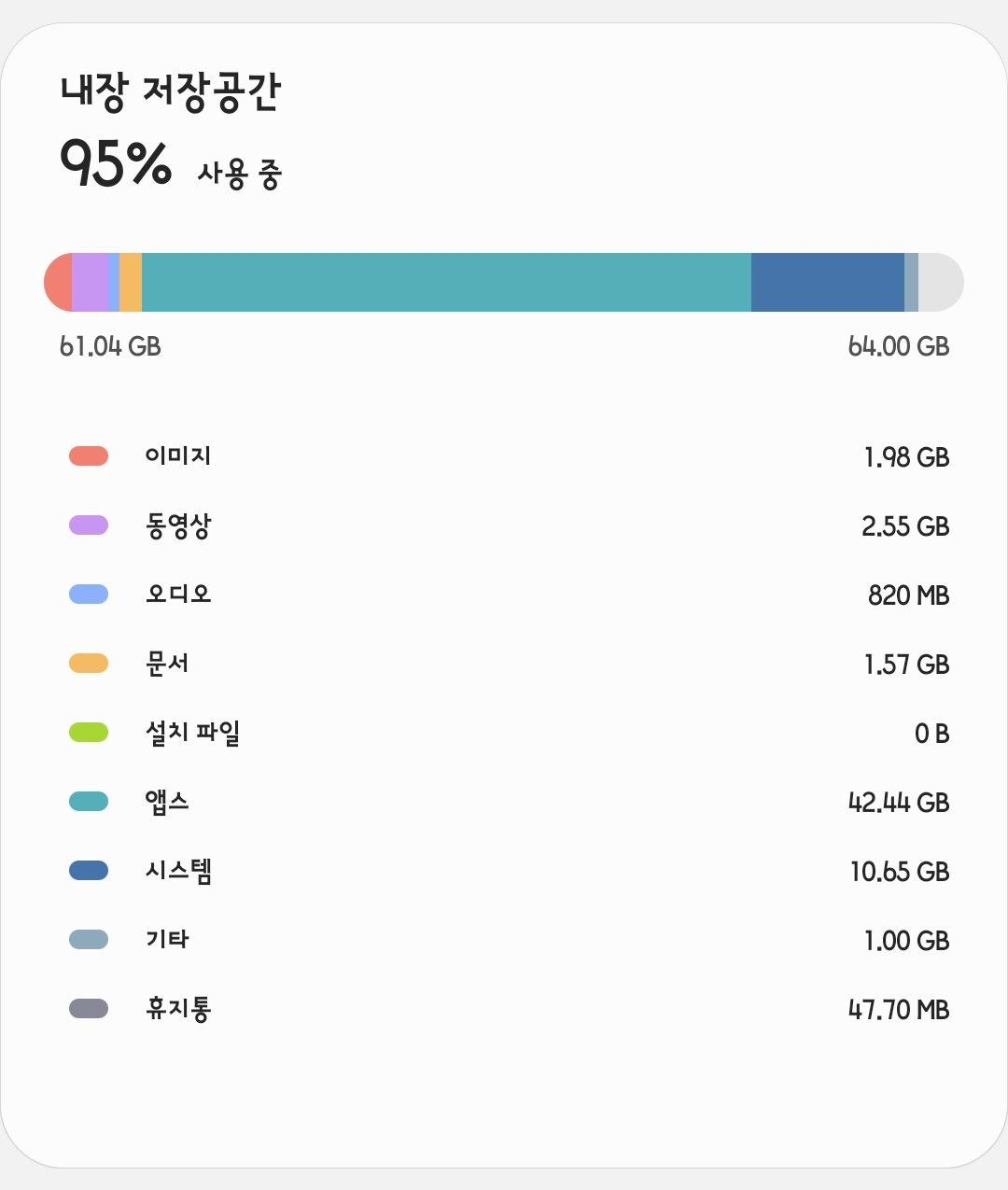The width and height of the screenshot is (1008, 1190).
Task: Click the dark blue system segment in bar
Action: tap(828, 282)
